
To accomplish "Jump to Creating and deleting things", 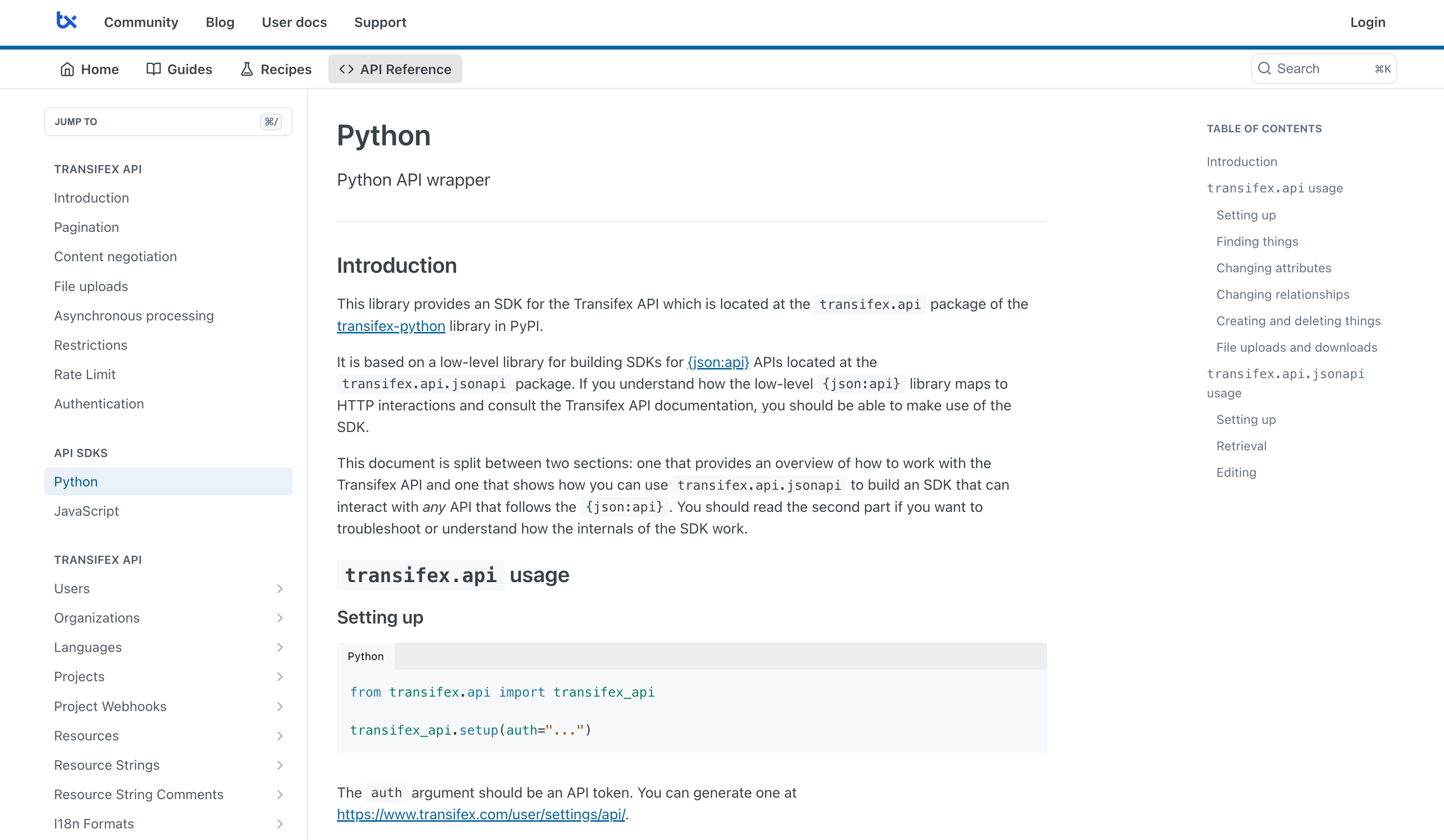I will pyautogui.click(x=1299, y=321).
